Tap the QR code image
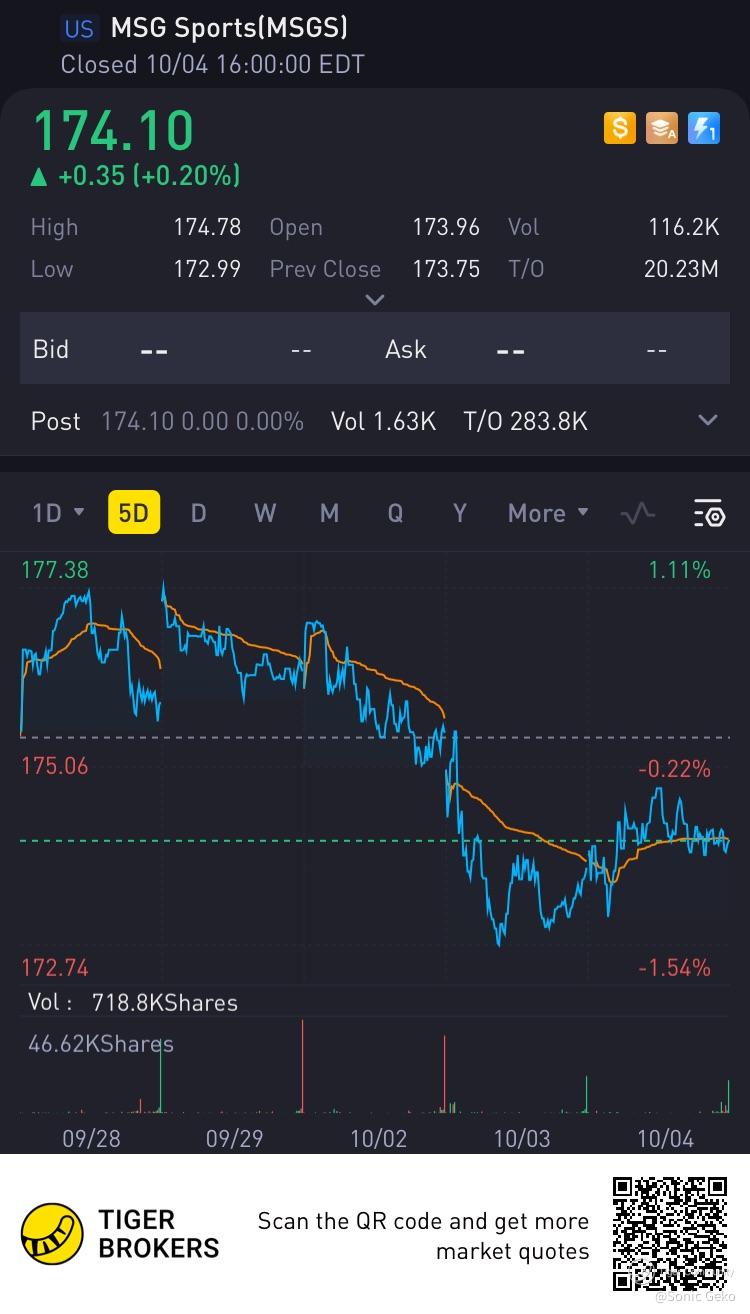The width and height of the screenshot is (750, 1314). tap(669, 1233)
